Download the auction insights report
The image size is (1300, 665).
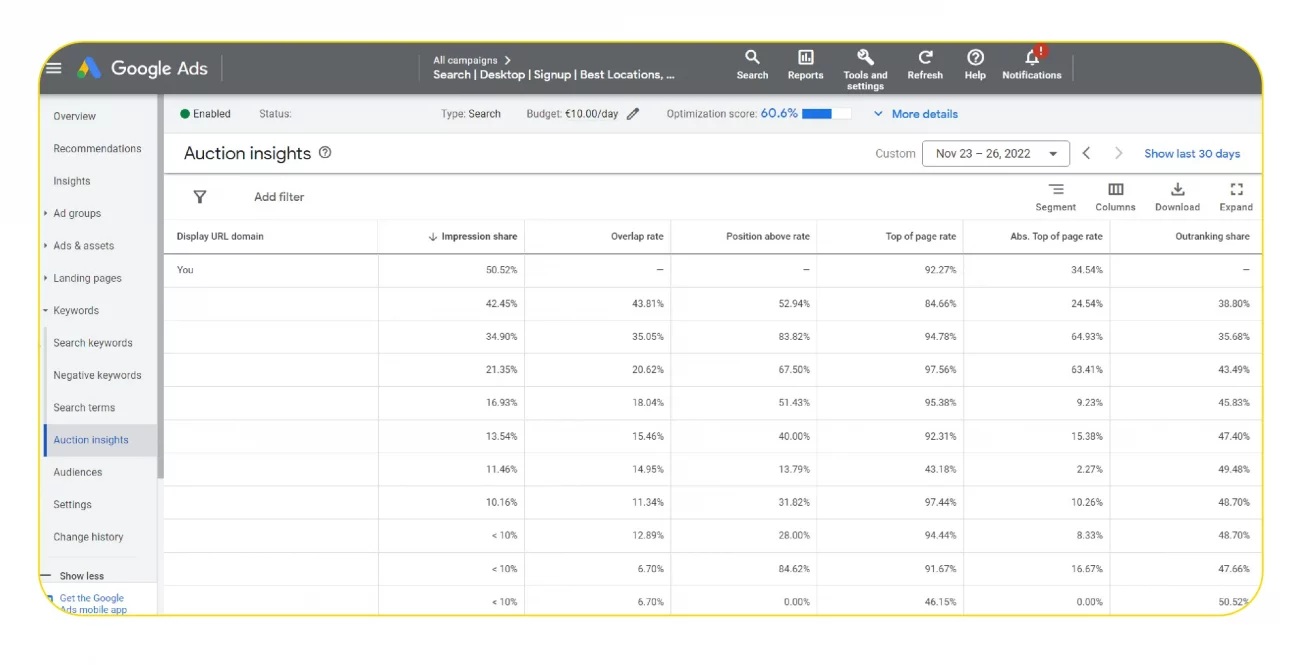[1177, 197]
